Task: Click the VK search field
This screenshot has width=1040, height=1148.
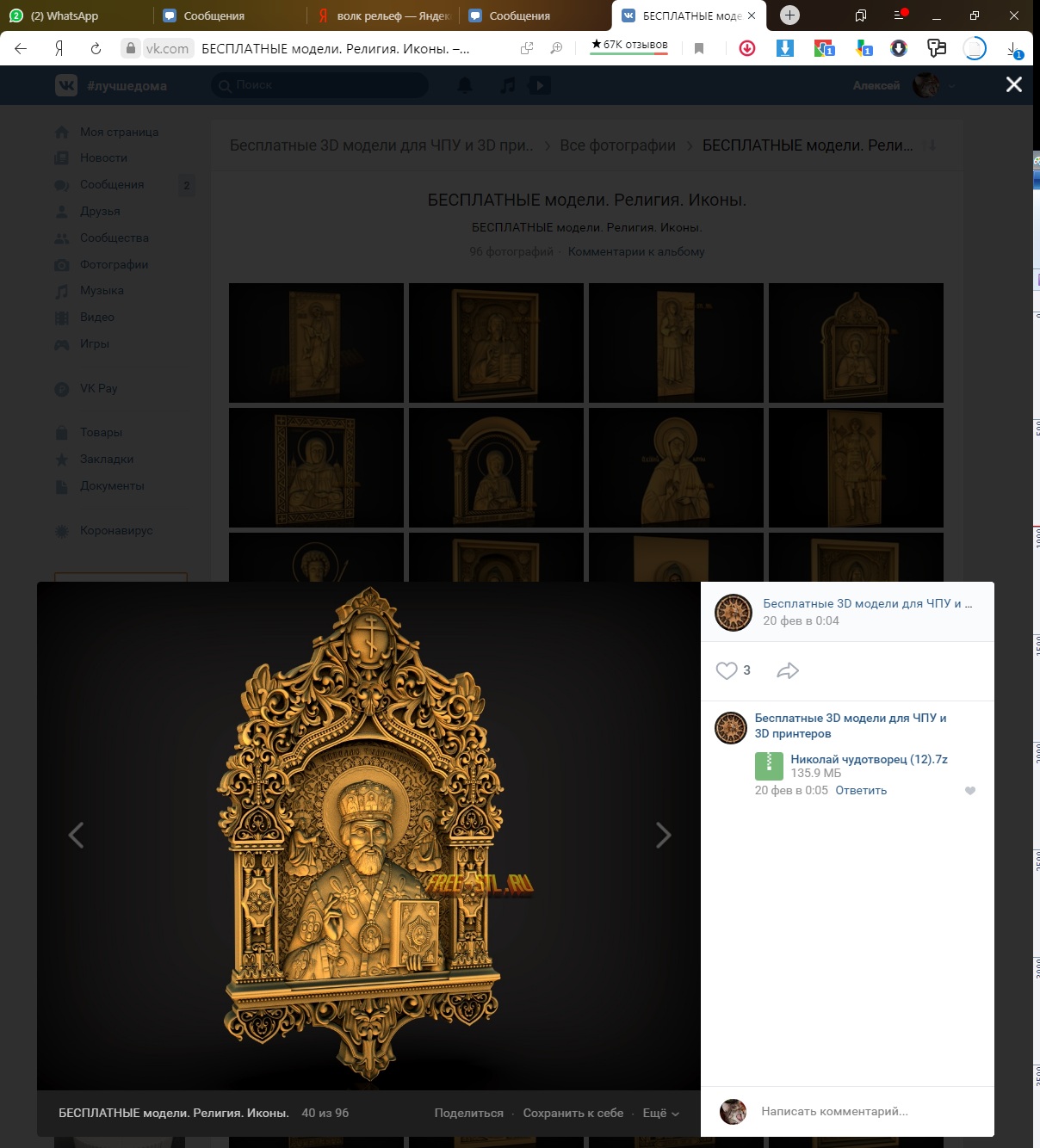Action: 319,85
